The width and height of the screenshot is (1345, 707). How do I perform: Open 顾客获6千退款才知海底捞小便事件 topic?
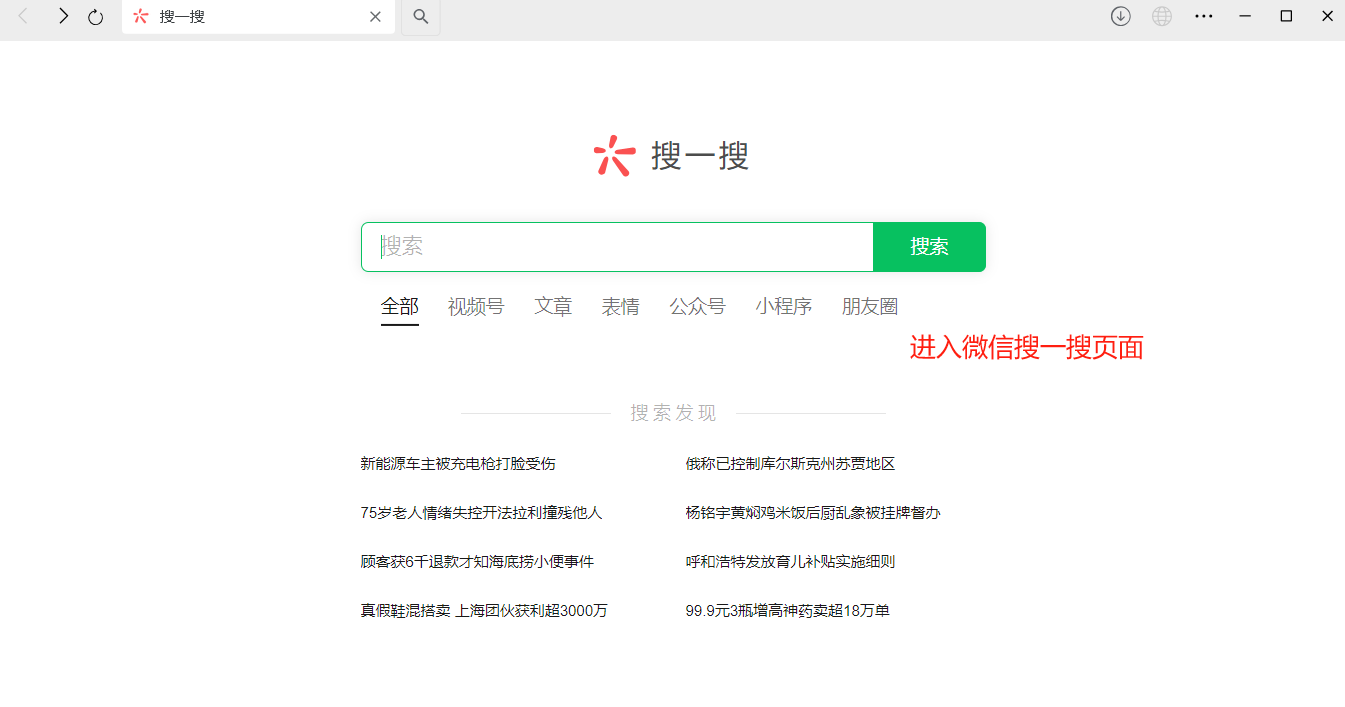click(x=477, y=562)
